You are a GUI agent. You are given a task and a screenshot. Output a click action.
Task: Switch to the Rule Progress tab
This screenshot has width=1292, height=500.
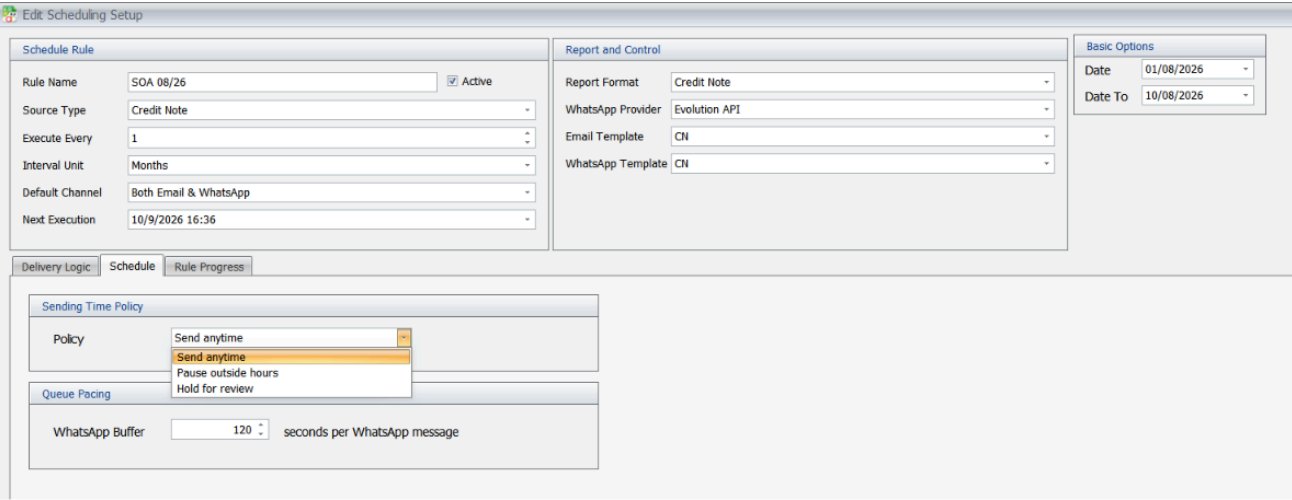[209, 267]
